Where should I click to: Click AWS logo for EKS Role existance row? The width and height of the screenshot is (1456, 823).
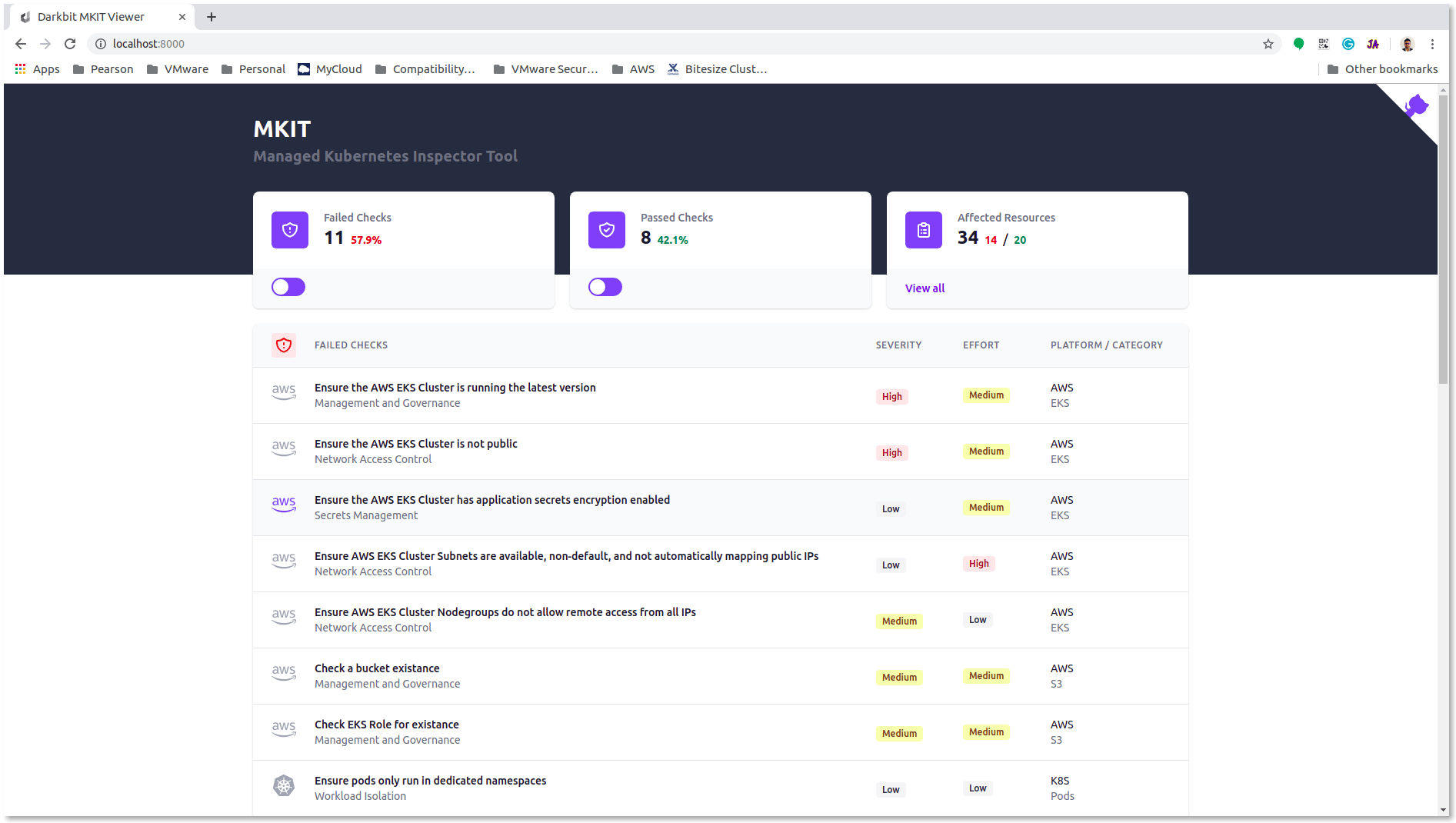[284, 729]
